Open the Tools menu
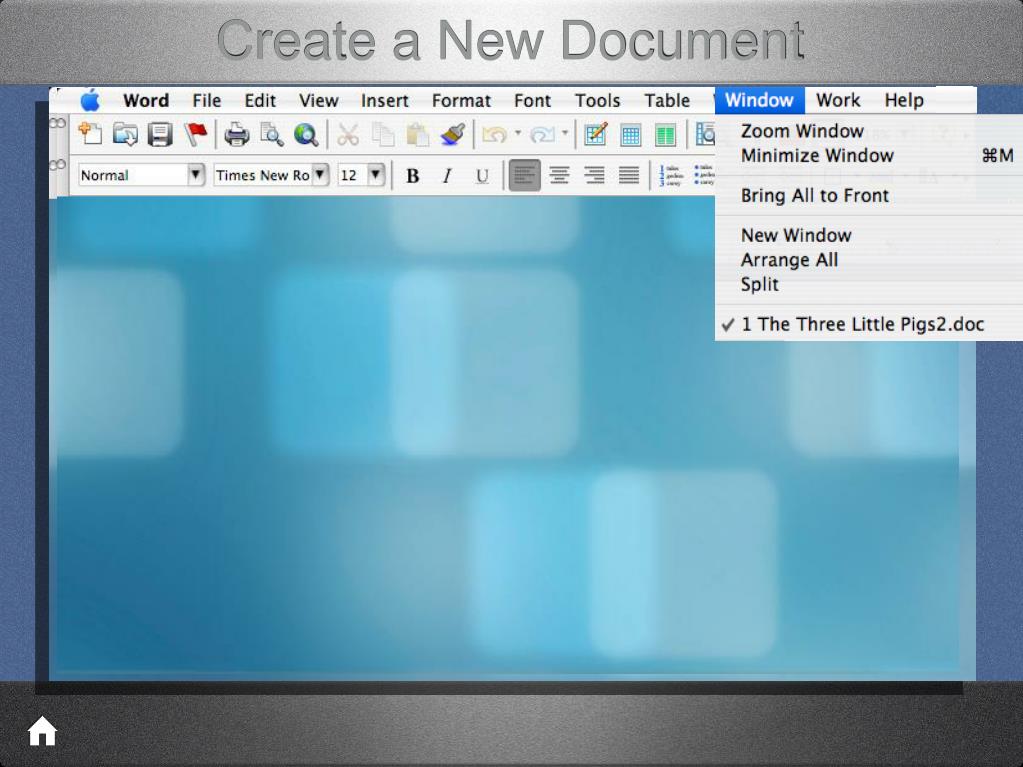This screenshot has height=767, width=1023. click(598, 100)
